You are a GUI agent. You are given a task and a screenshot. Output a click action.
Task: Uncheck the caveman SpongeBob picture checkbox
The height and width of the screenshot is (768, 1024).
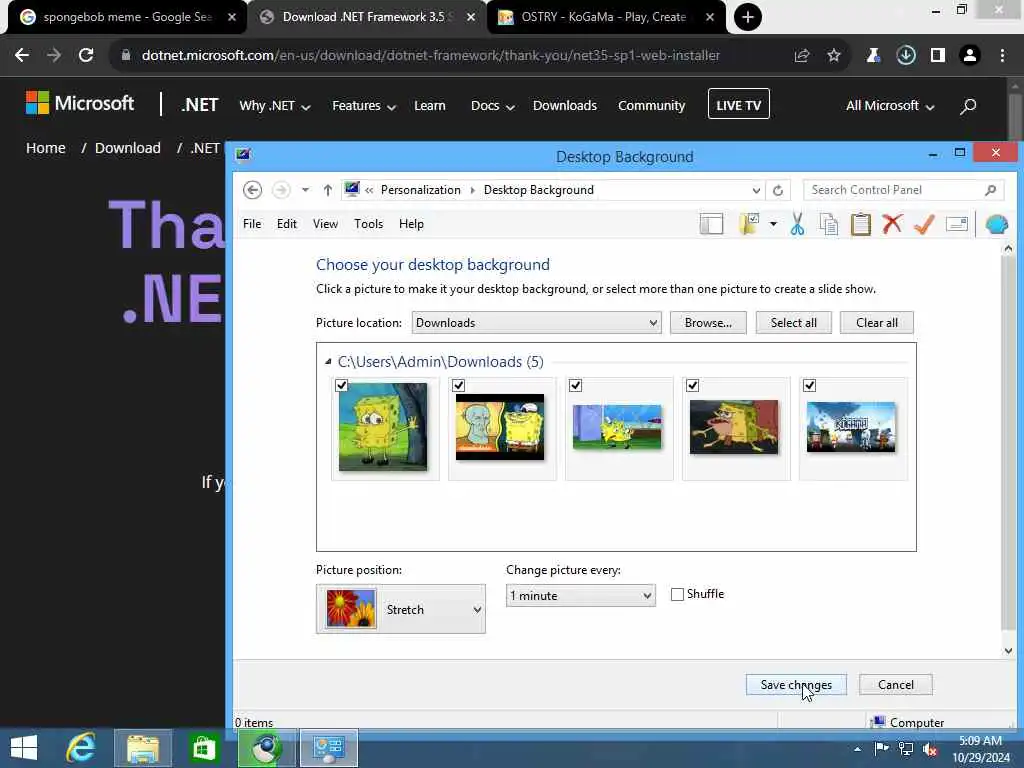click(x=693, y=385)
